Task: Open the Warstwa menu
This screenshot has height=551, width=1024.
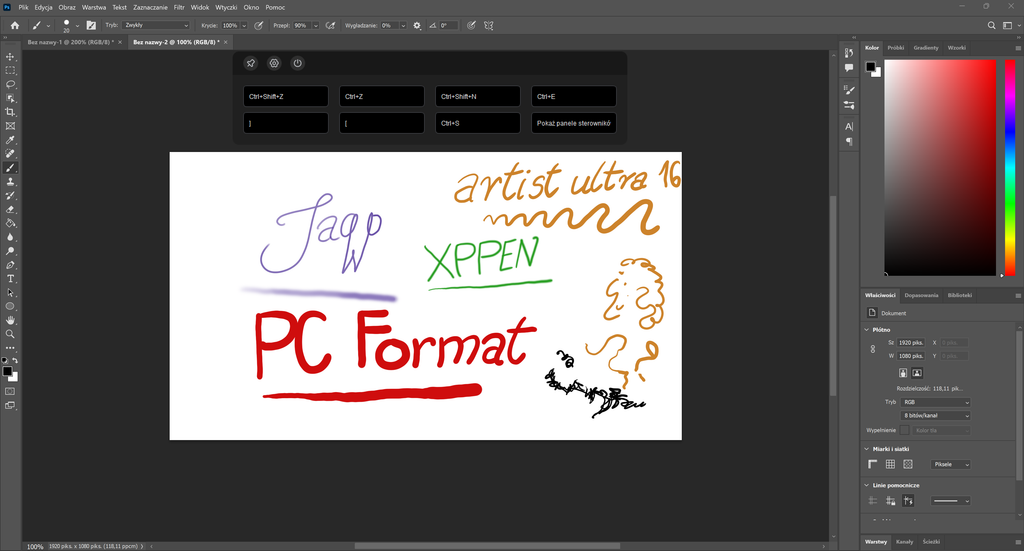Action: [x=94, y=7]
